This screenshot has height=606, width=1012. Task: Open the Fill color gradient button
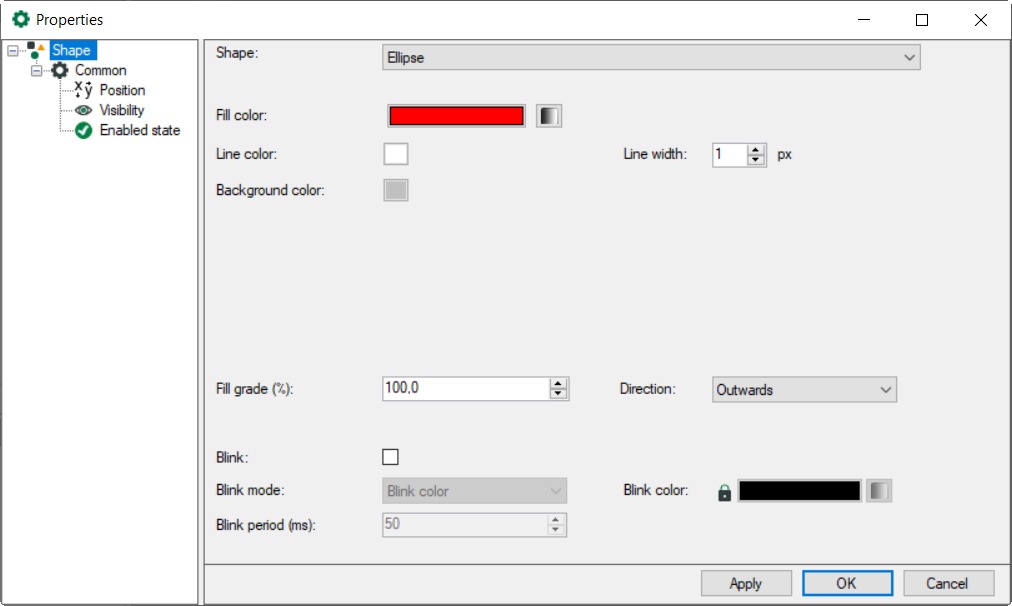pyautogui.click(x=549, y=116)
